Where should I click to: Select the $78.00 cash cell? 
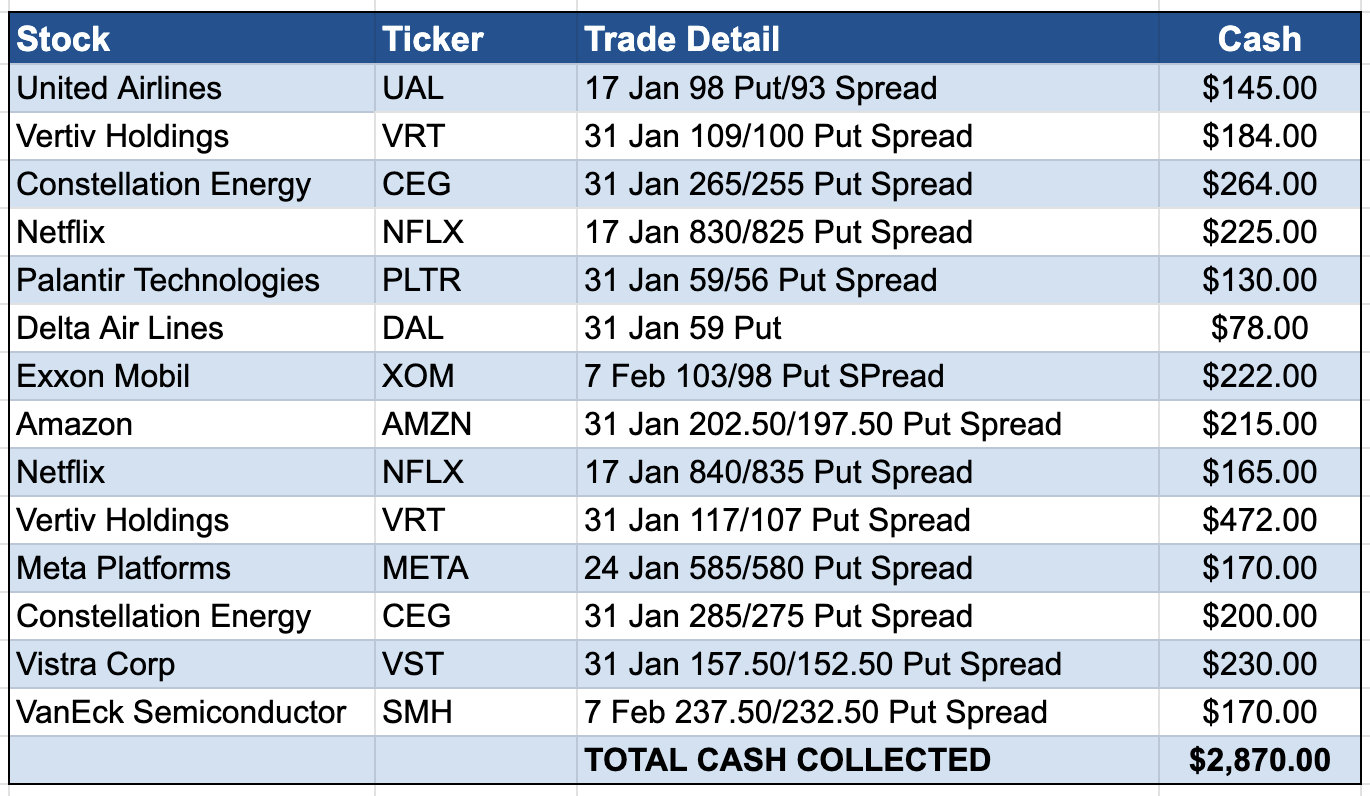click(x=1259, y=328)
